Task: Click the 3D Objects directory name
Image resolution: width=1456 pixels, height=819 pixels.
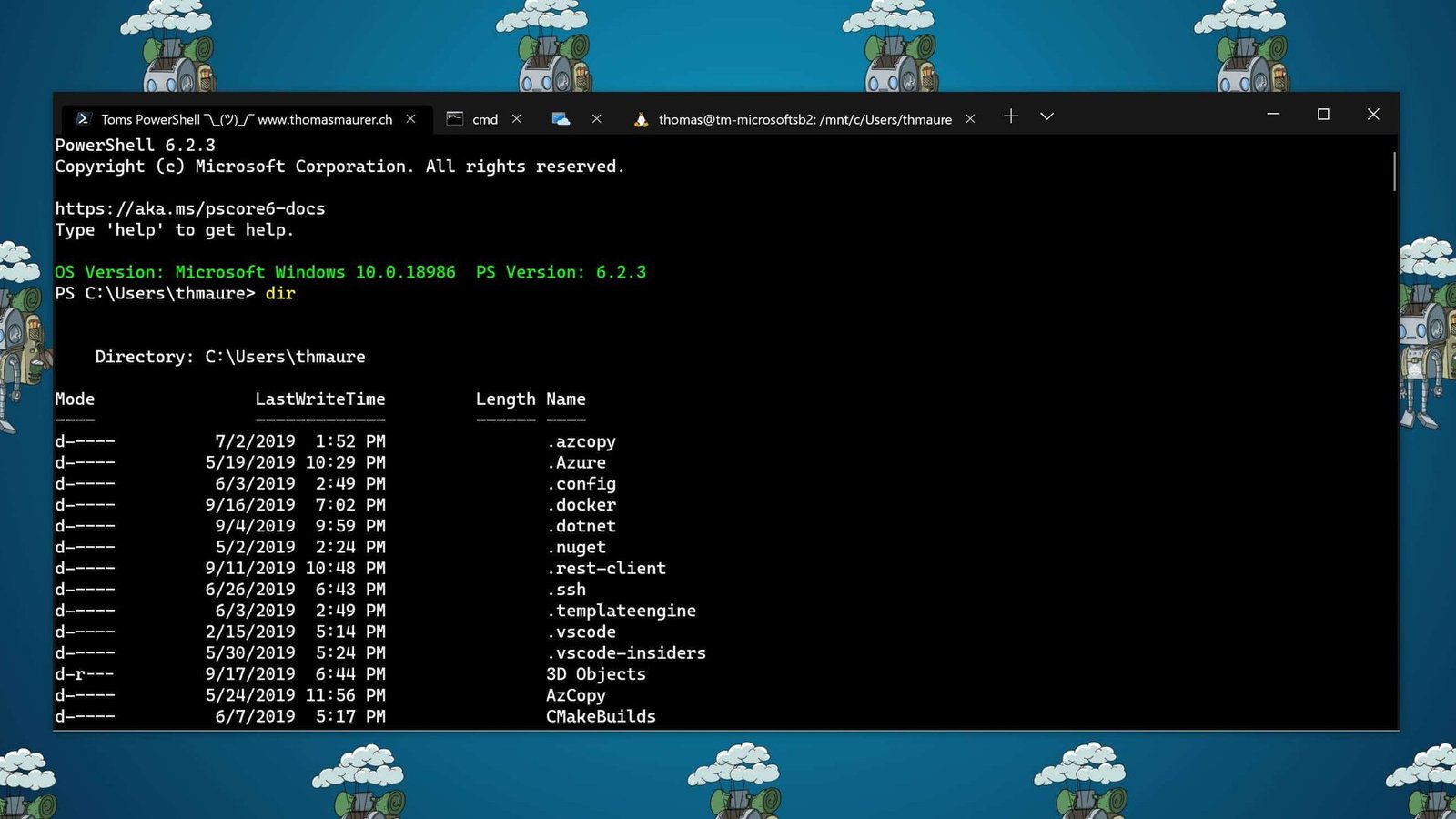Action: tap(596, 673)
